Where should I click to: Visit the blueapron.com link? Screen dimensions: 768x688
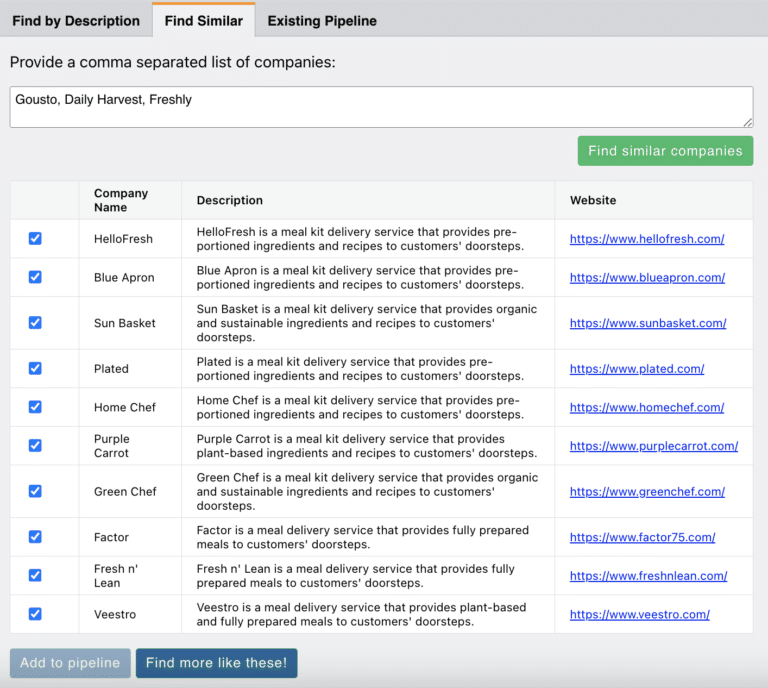pos(647,277)
